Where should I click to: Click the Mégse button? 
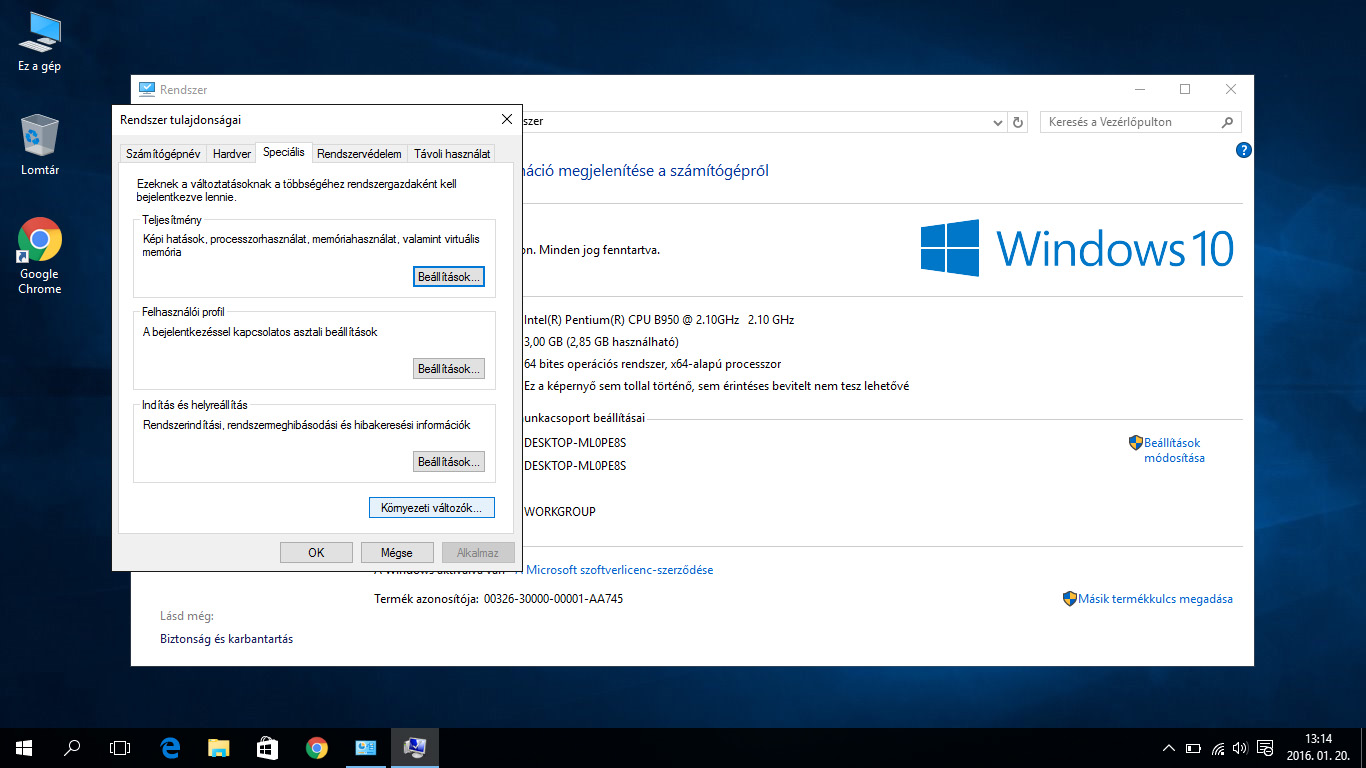(x=397, y=552)
